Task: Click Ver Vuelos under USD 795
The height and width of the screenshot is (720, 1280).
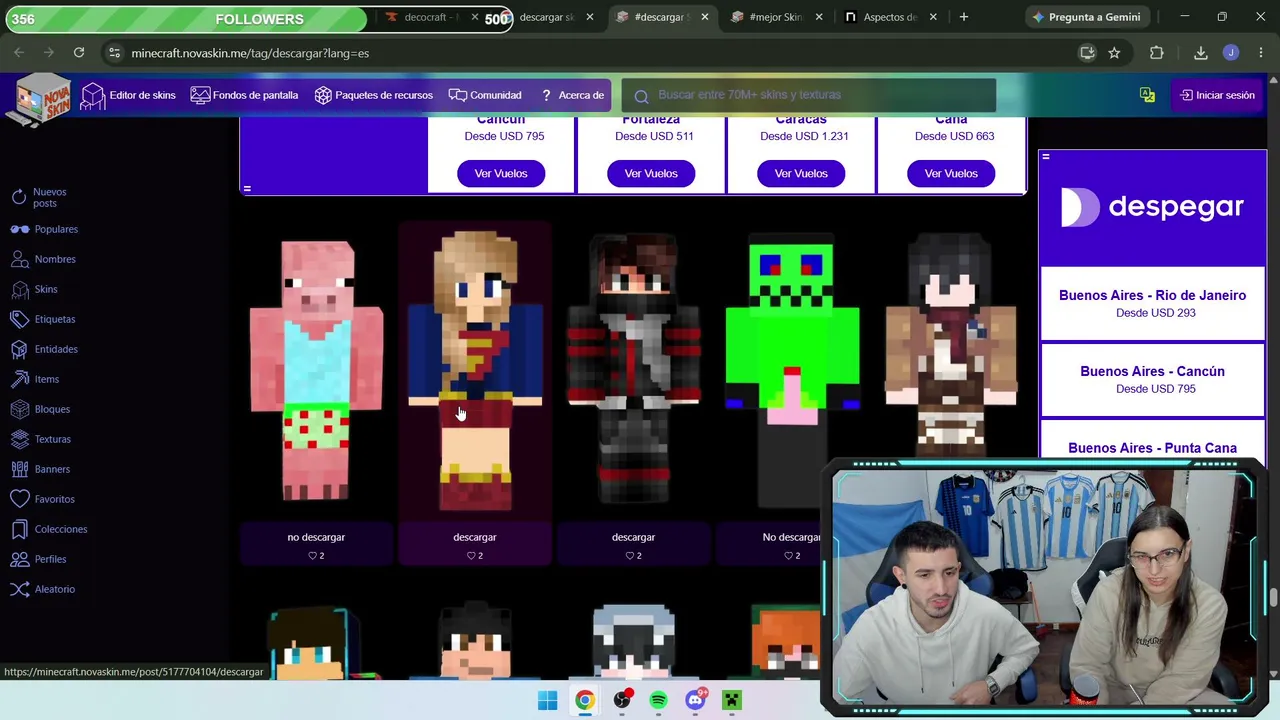Action: pyautogui.click(x=501, y=174)
